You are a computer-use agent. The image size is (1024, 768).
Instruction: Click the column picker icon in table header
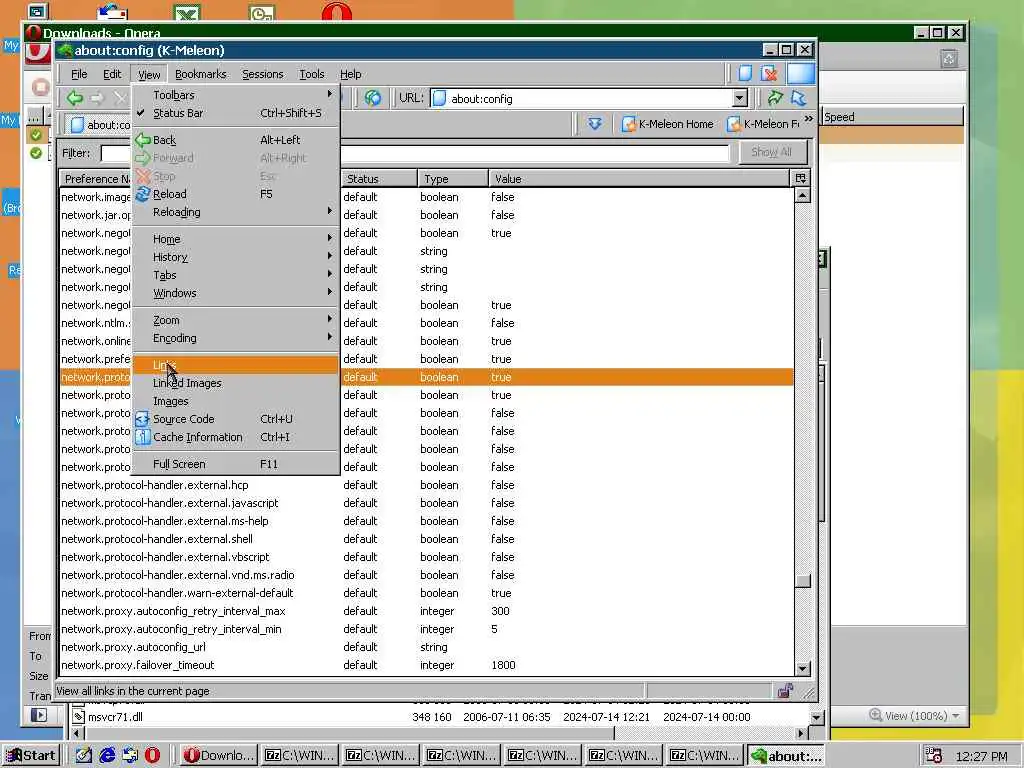tap(801, 178)
